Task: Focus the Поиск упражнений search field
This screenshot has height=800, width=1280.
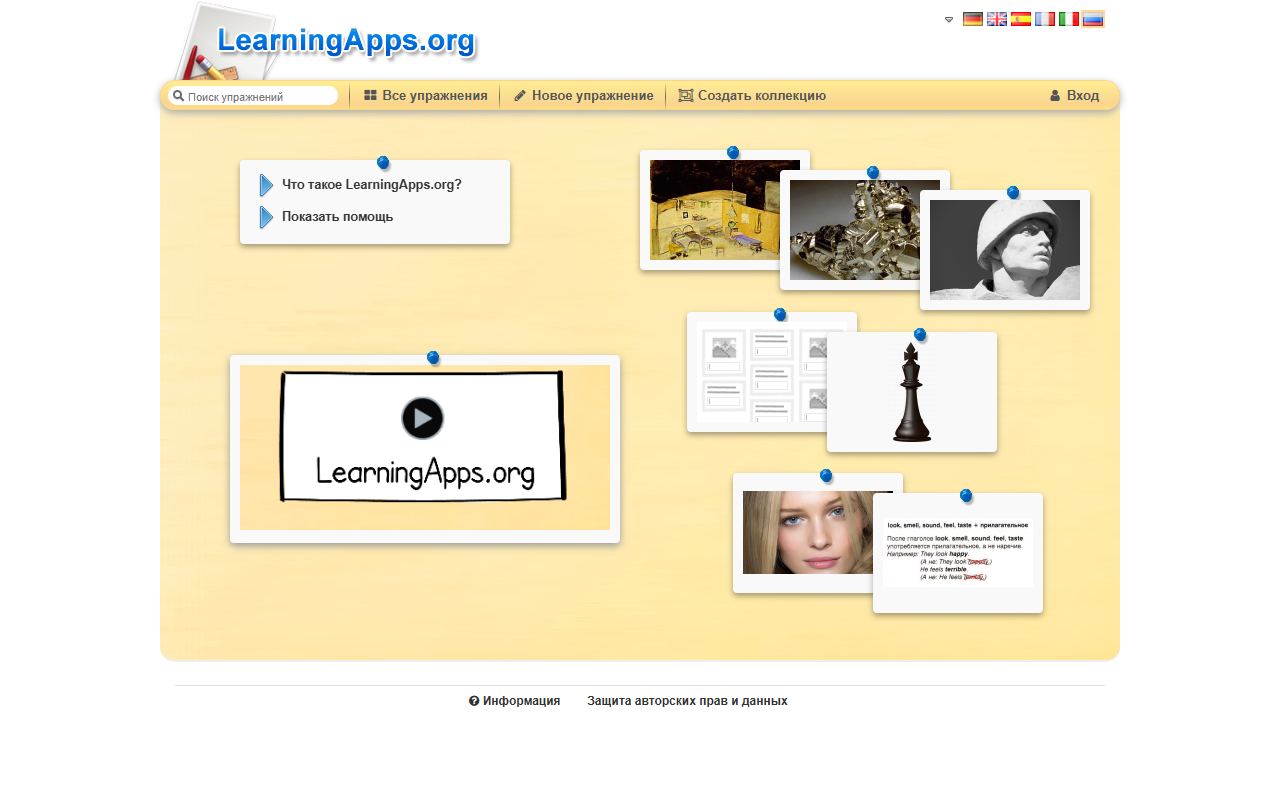Action: (x=253, y=96)
